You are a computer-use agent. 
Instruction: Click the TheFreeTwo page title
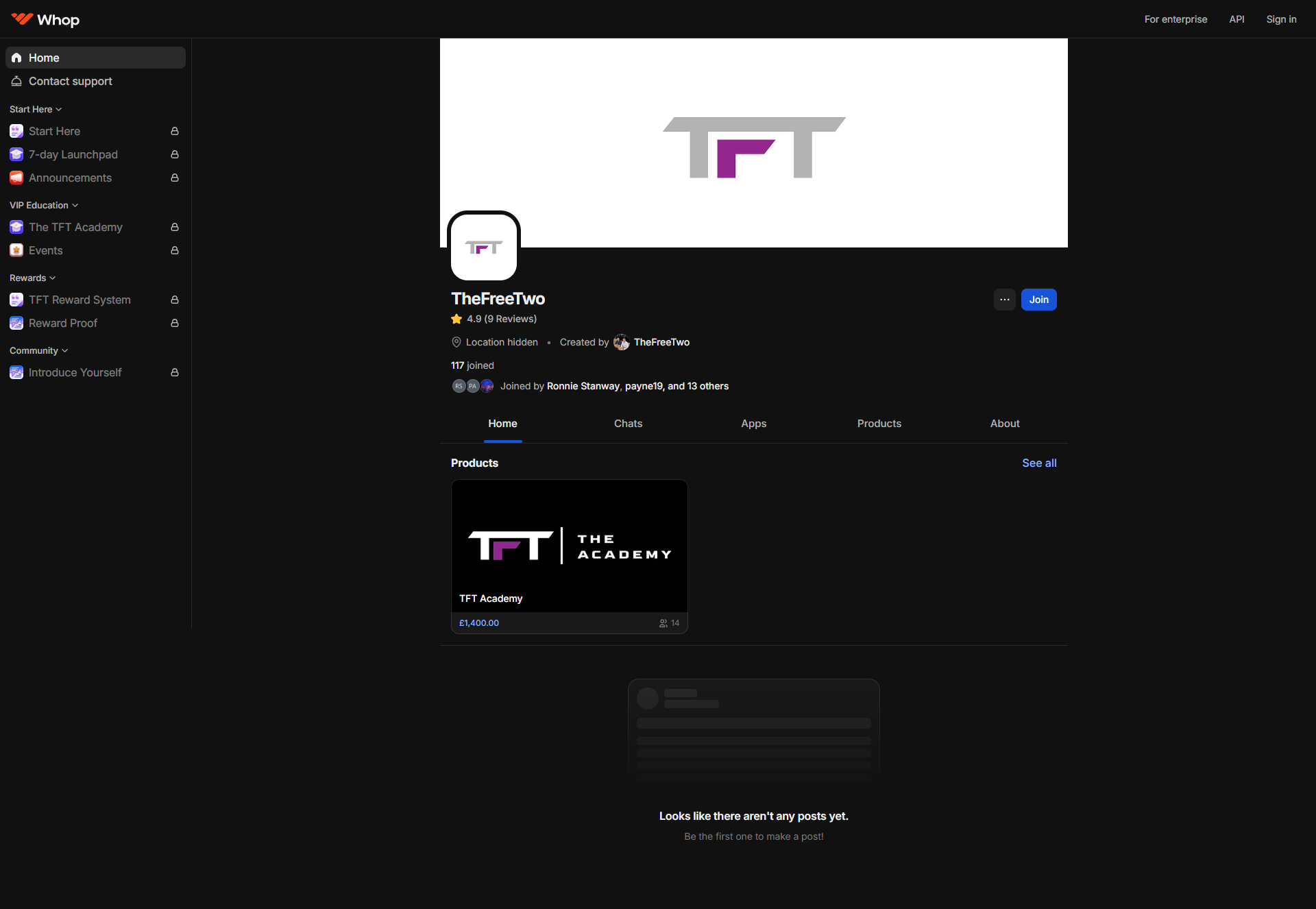click(x=498, y=299)
